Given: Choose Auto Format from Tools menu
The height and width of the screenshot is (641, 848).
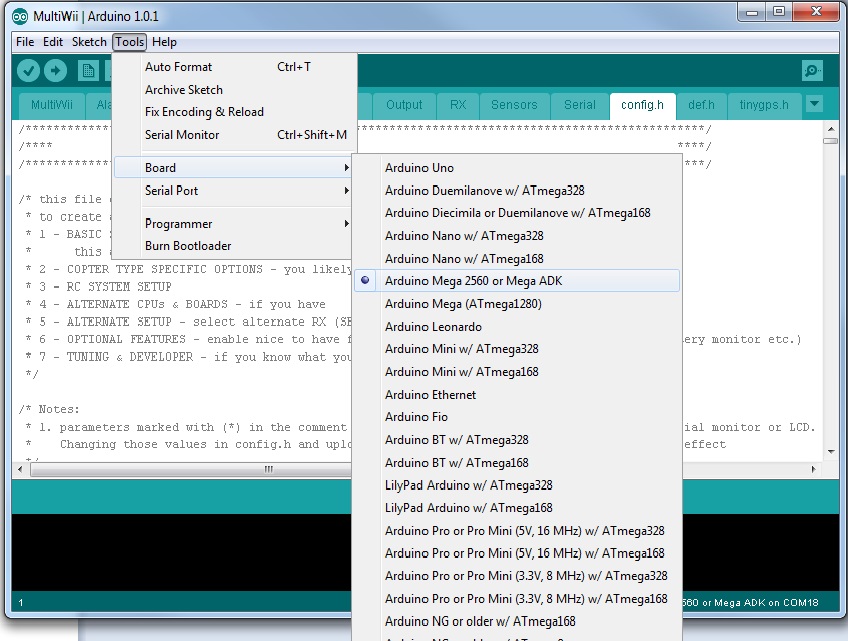Looking at the screenshot, I should click(234, 67).
